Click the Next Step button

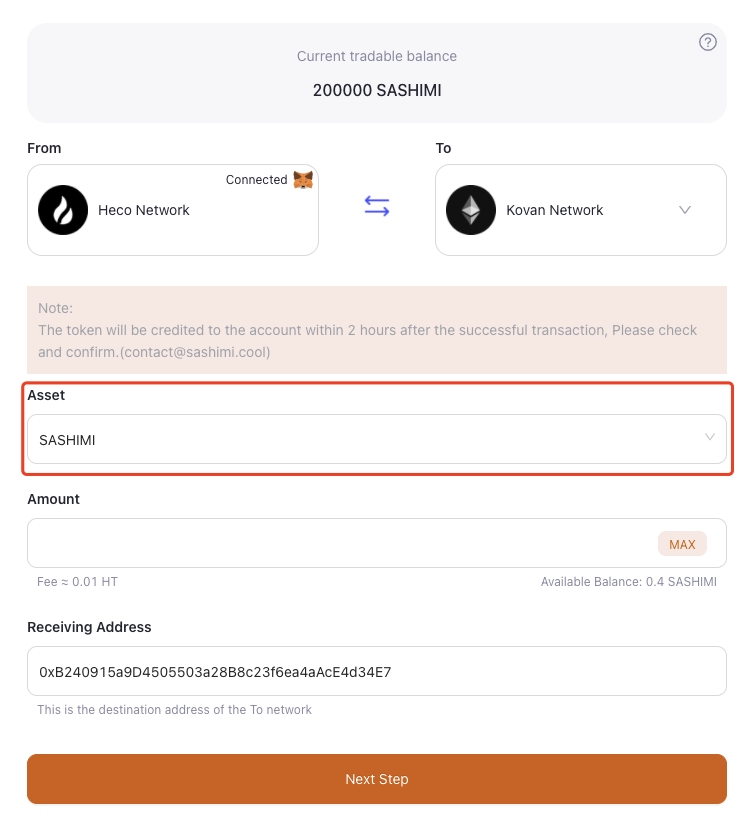[x=377, y=779]
